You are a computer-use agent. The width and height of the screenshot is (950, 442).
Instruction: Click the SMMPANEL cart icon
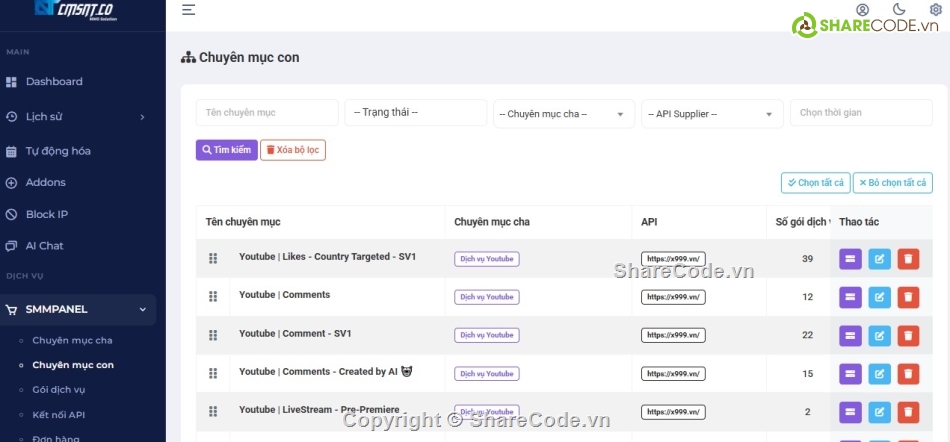pos(11,310)
